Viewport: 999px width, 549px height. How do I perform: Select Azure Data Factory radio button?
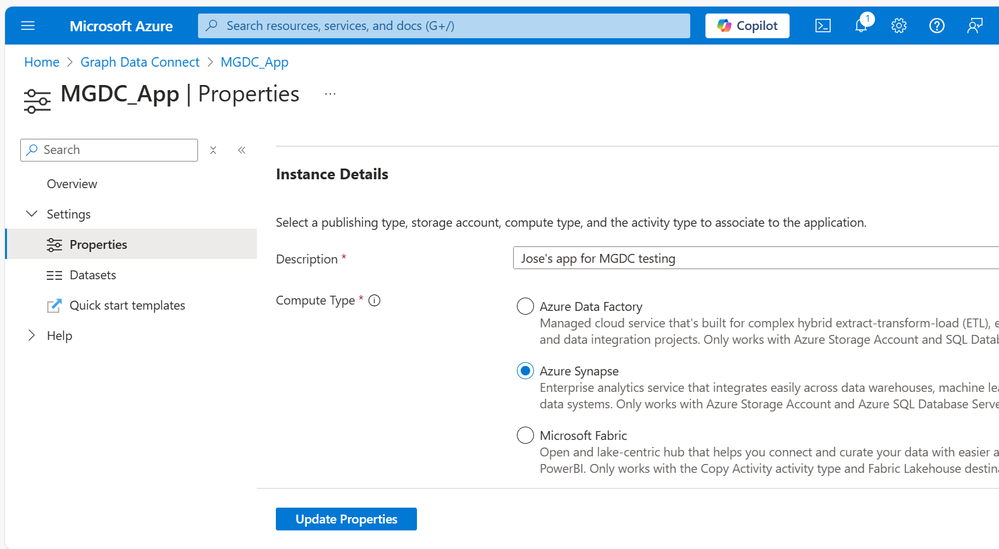click(x=525, y=306)
